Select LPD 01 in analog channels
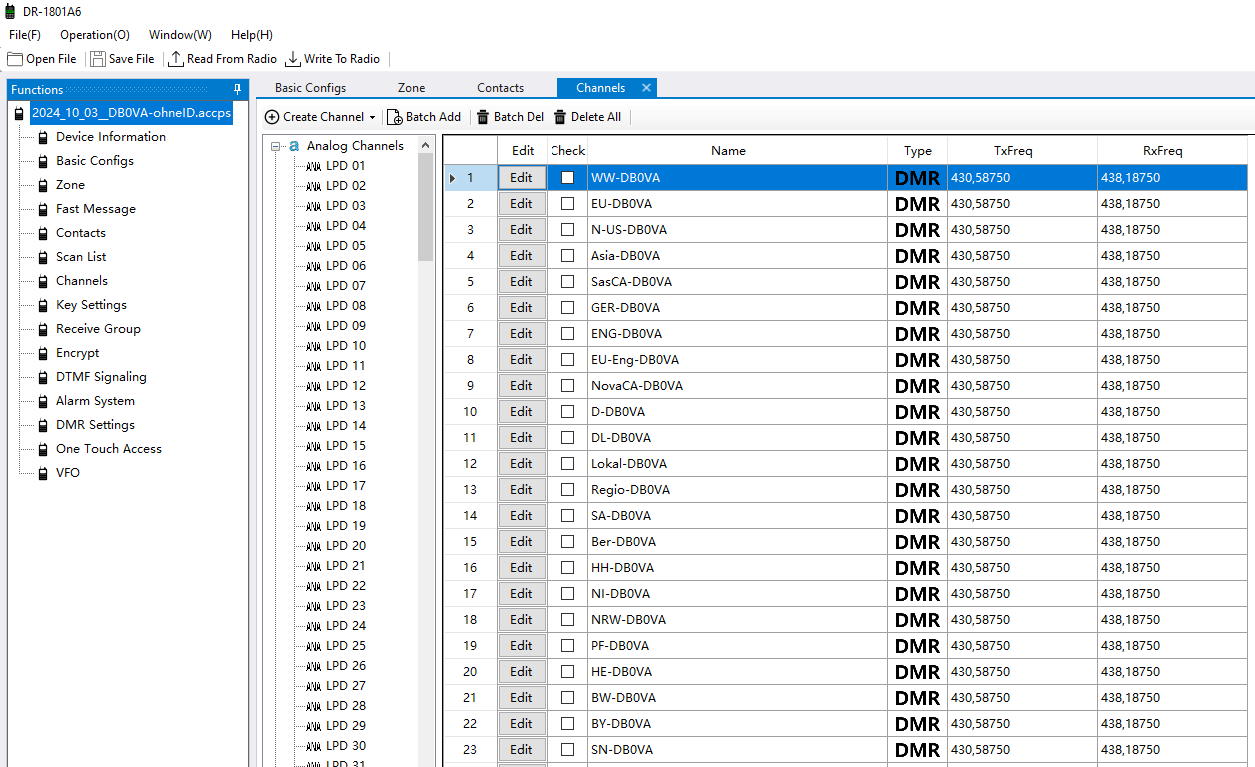The image size is (1255, 767). click(345, 166)
